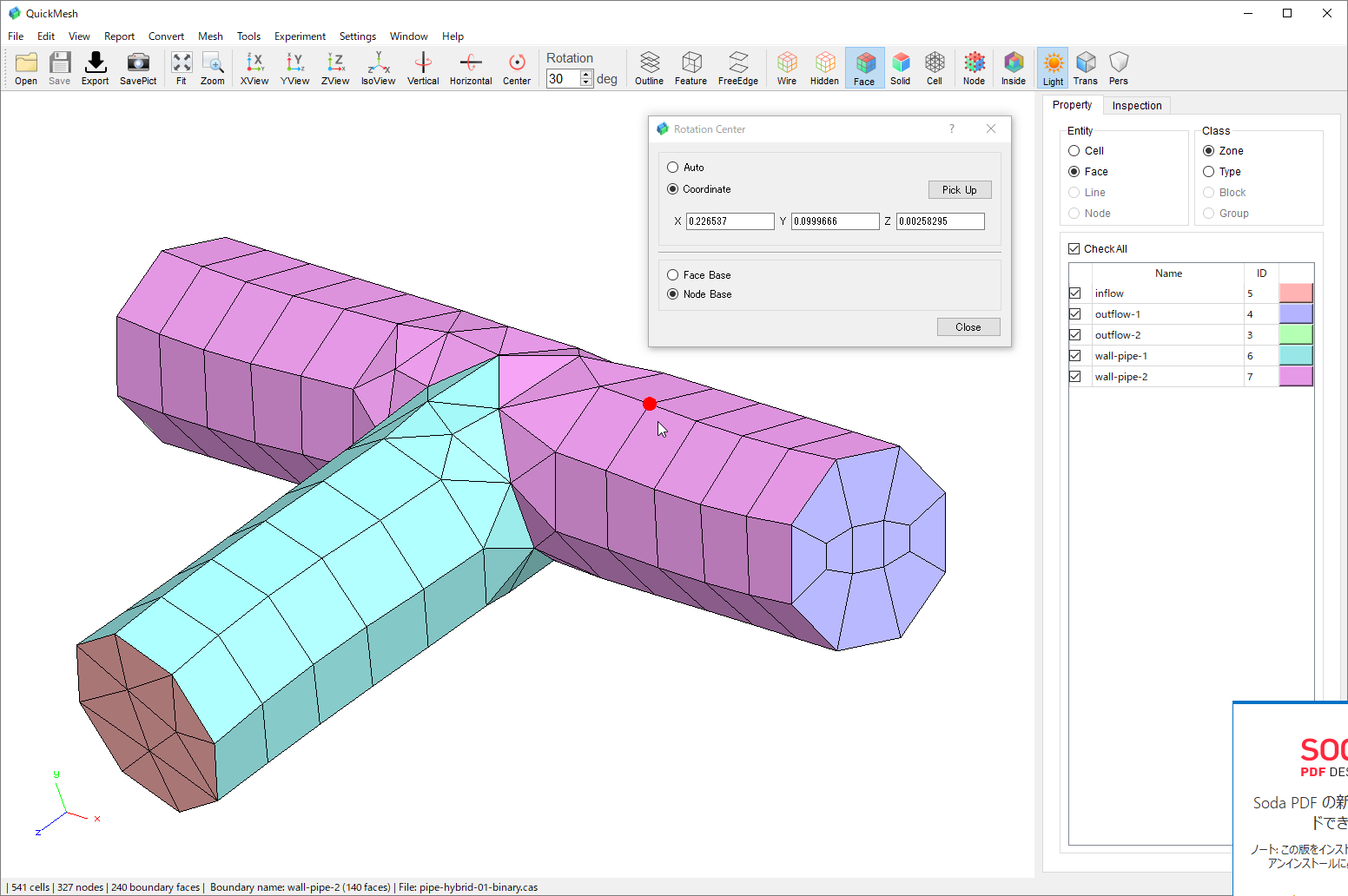The width and height of the screenshot is (1348, 896).
Task: Click Close in Rotation Center dialog
Action: point(968,327)
